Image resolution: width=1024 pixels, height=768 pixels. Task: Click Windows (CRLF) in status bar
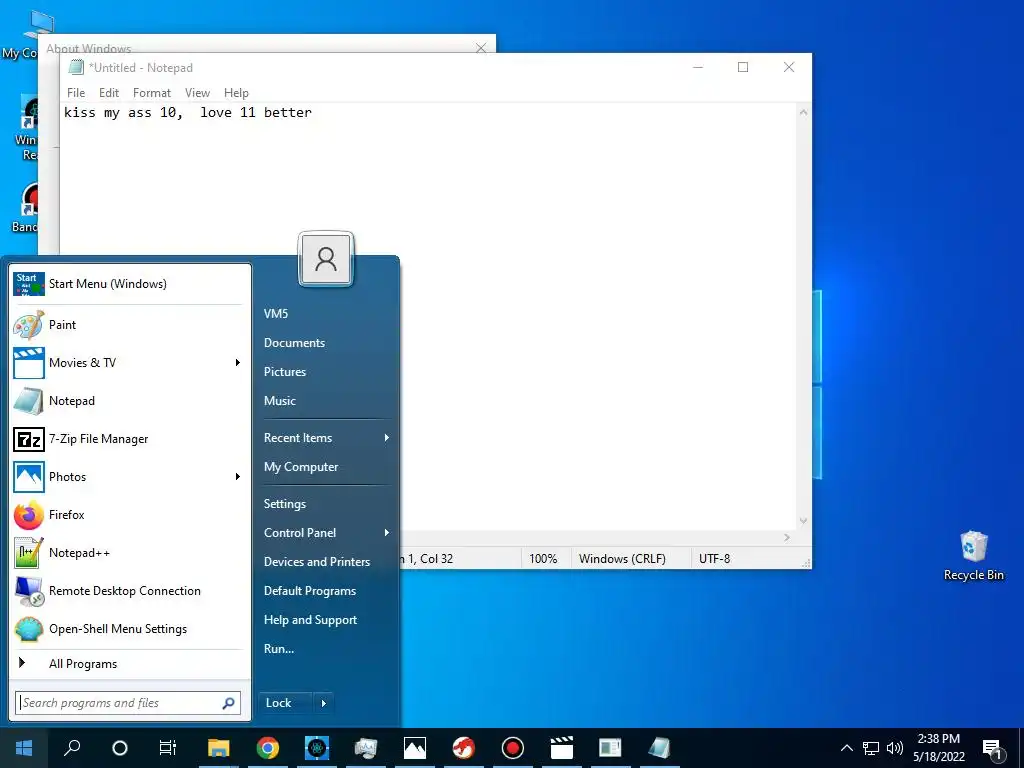coord(622,559)
